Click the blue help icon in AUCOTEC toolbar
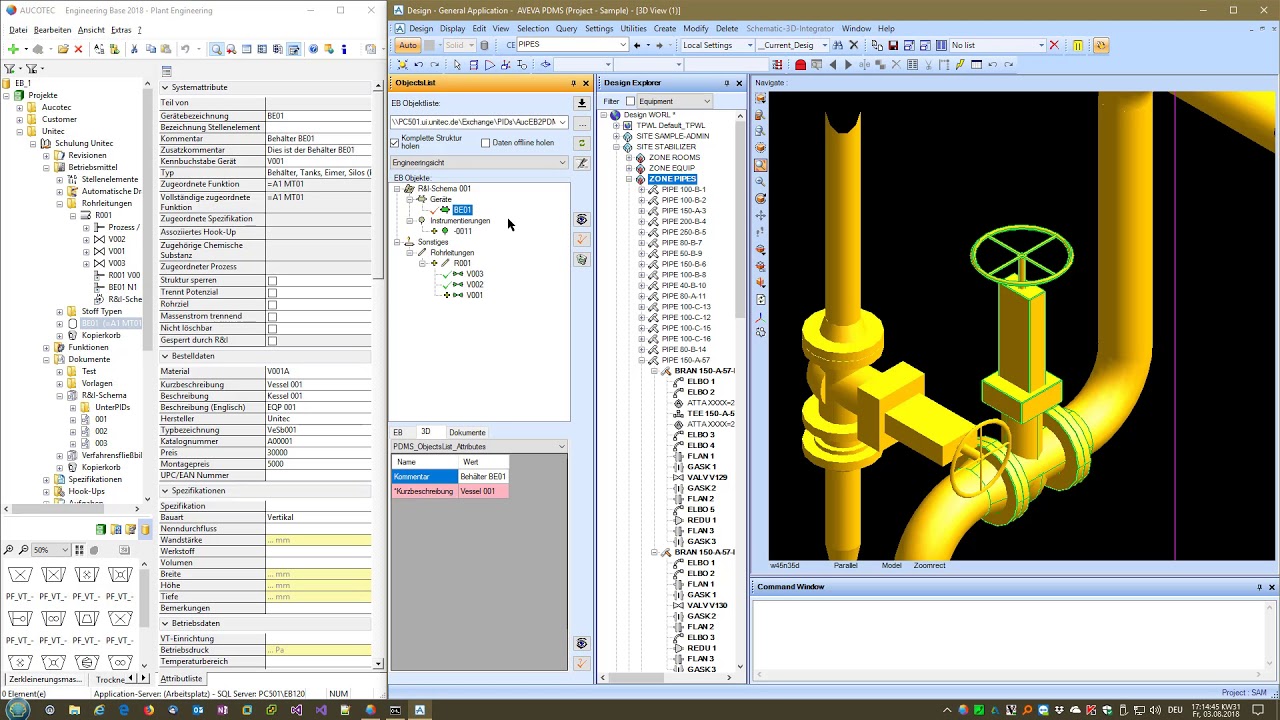This screenshot has width=1280, height=720. point(313,49)
